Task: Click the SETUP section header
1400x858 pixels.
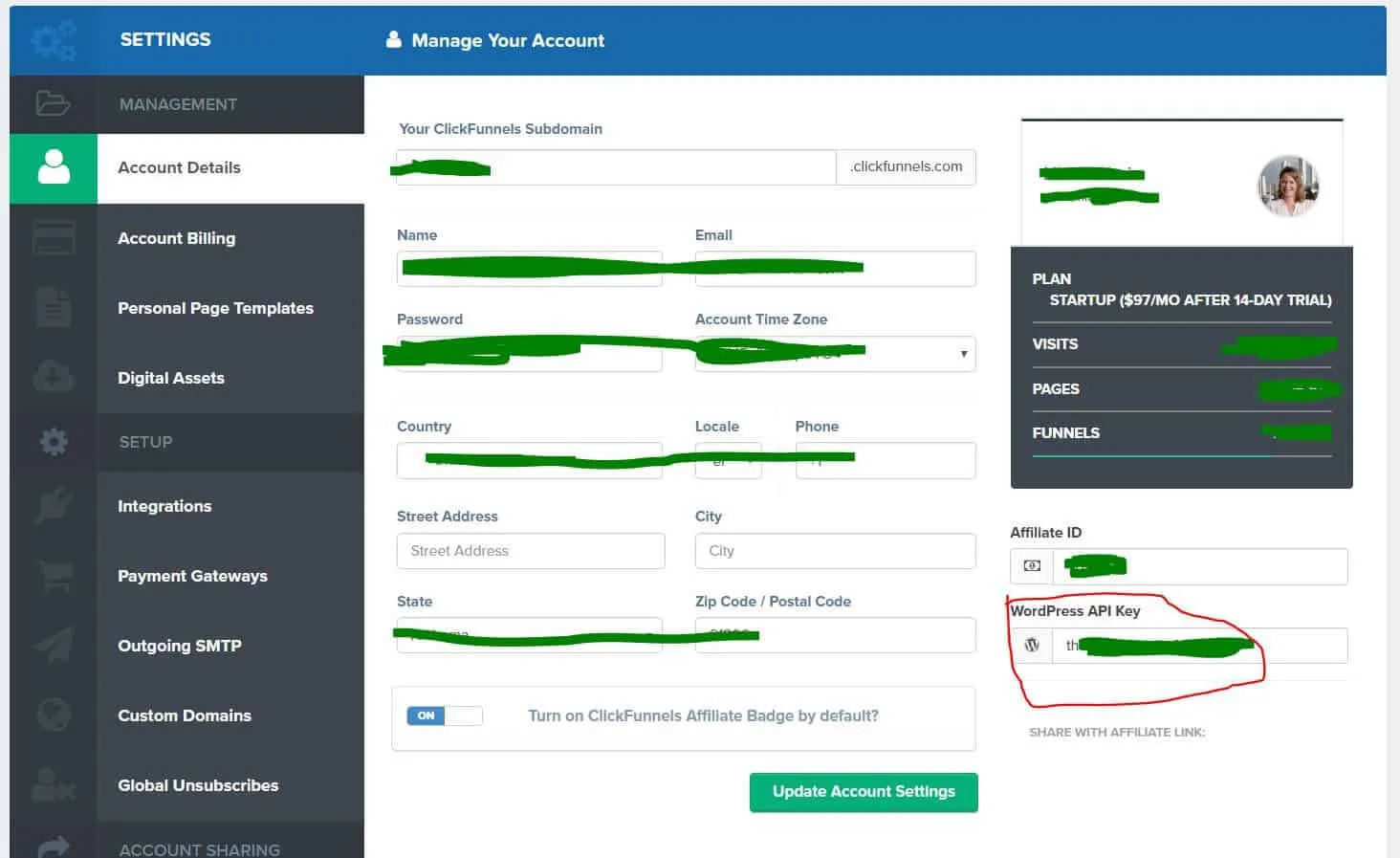Action: (145, 442)
